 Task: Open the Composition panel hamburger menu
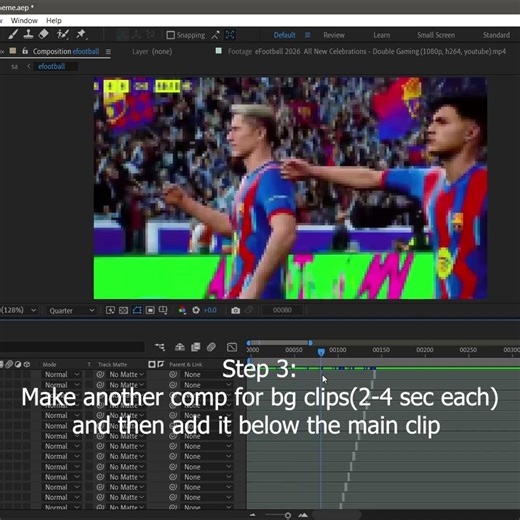[x=108, y=52]
